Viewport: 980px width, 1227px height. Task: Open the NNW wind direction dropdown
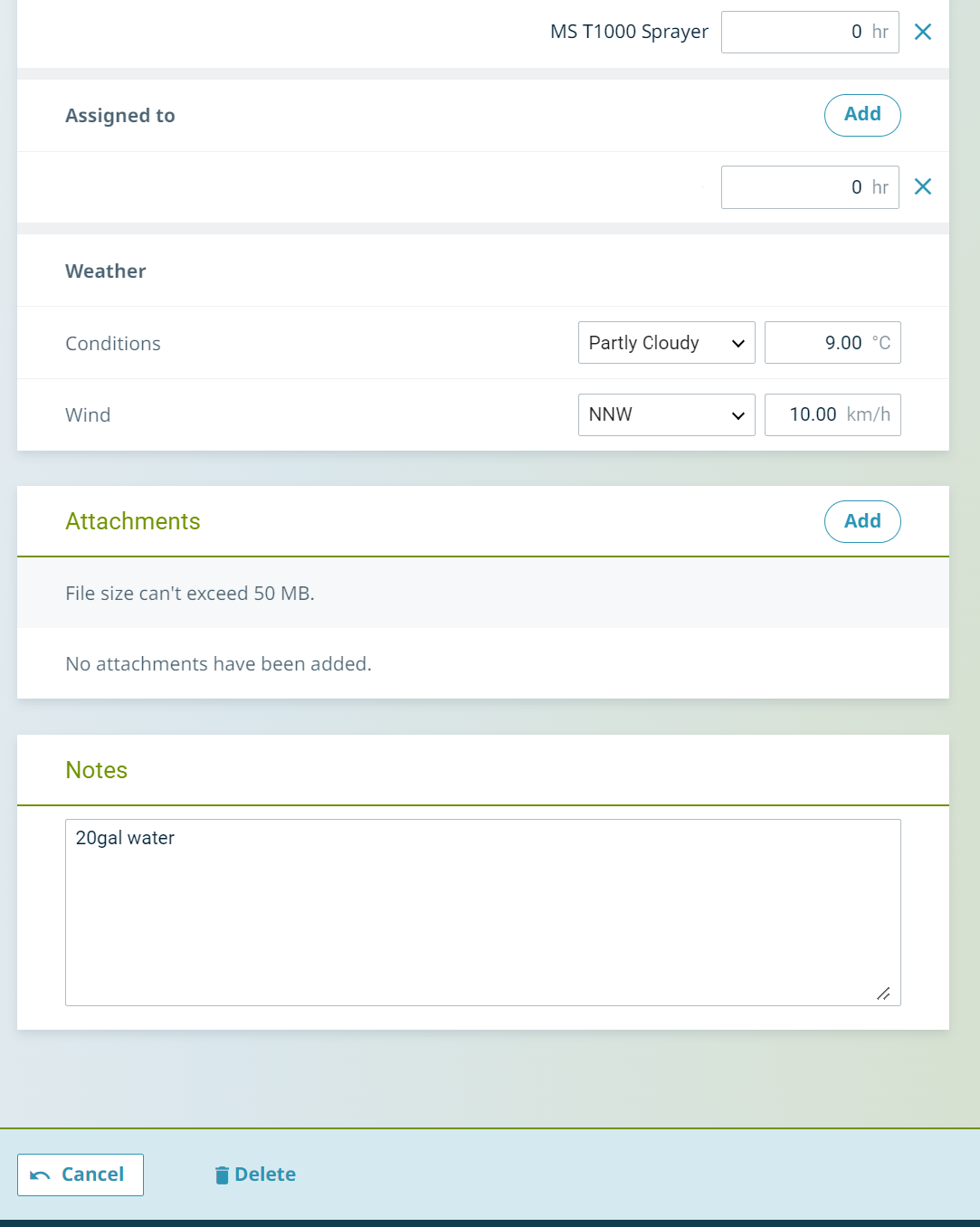(666, 415)
